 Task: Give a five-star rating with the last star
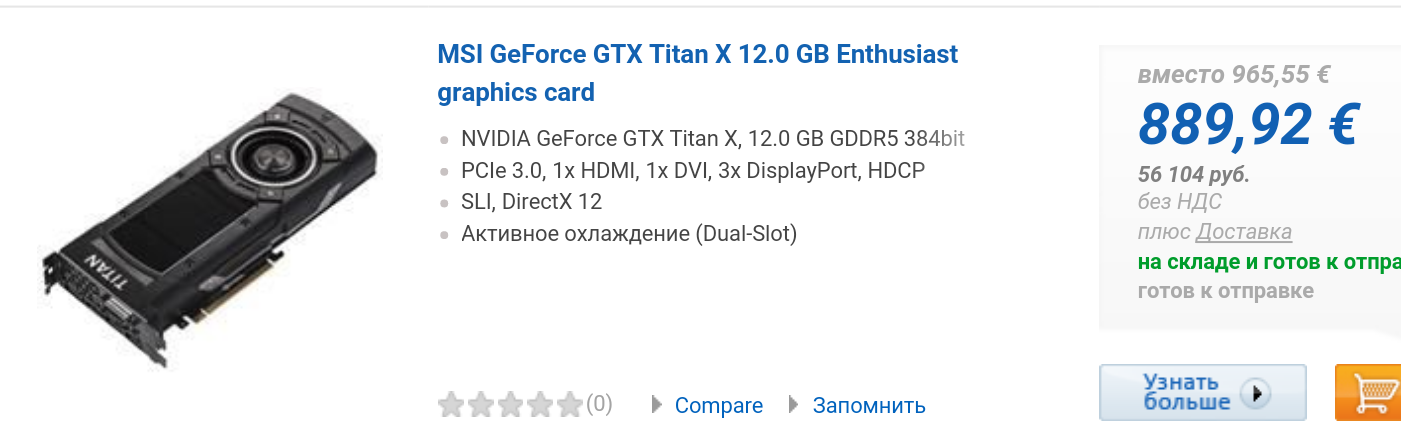[x=570, y=405]
